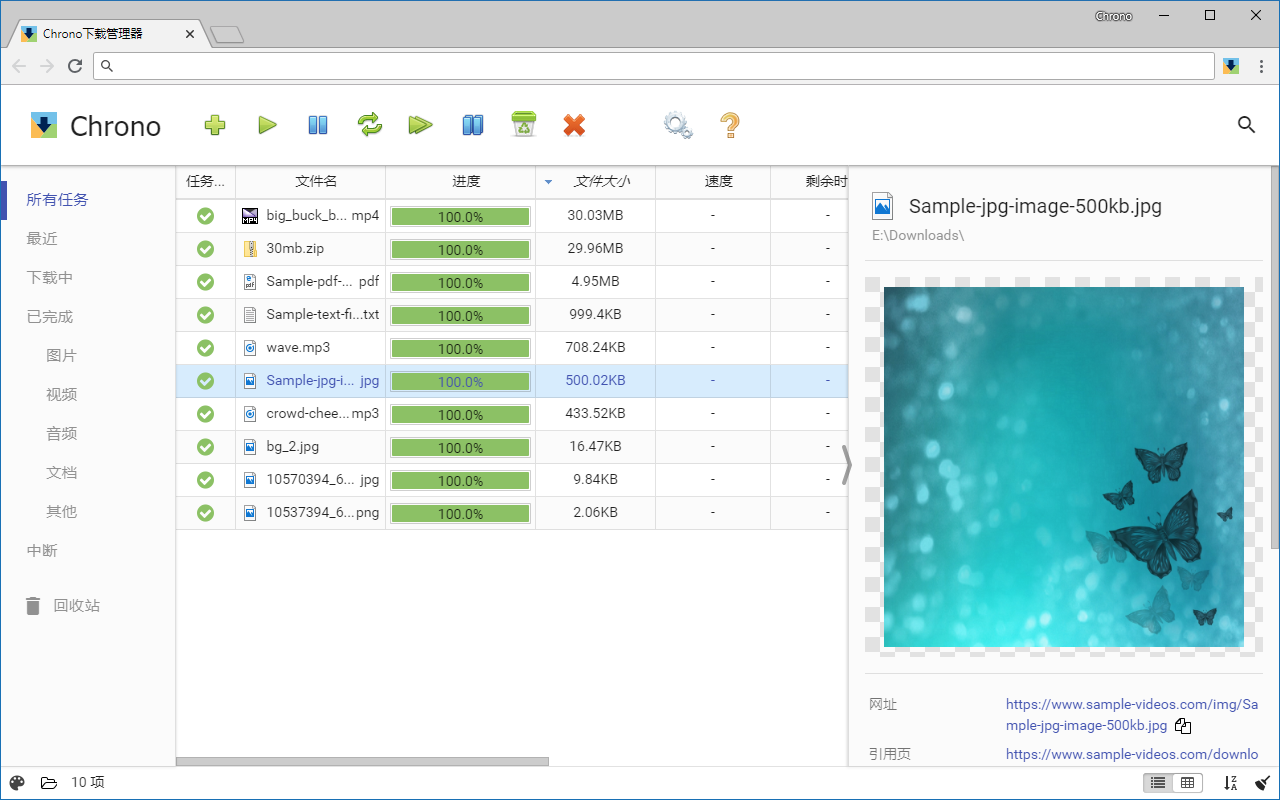1280x800 pixels.
Task: Click the horizontal scrollbar under task list
Action: pyautogui.click(x=362, y=762)
